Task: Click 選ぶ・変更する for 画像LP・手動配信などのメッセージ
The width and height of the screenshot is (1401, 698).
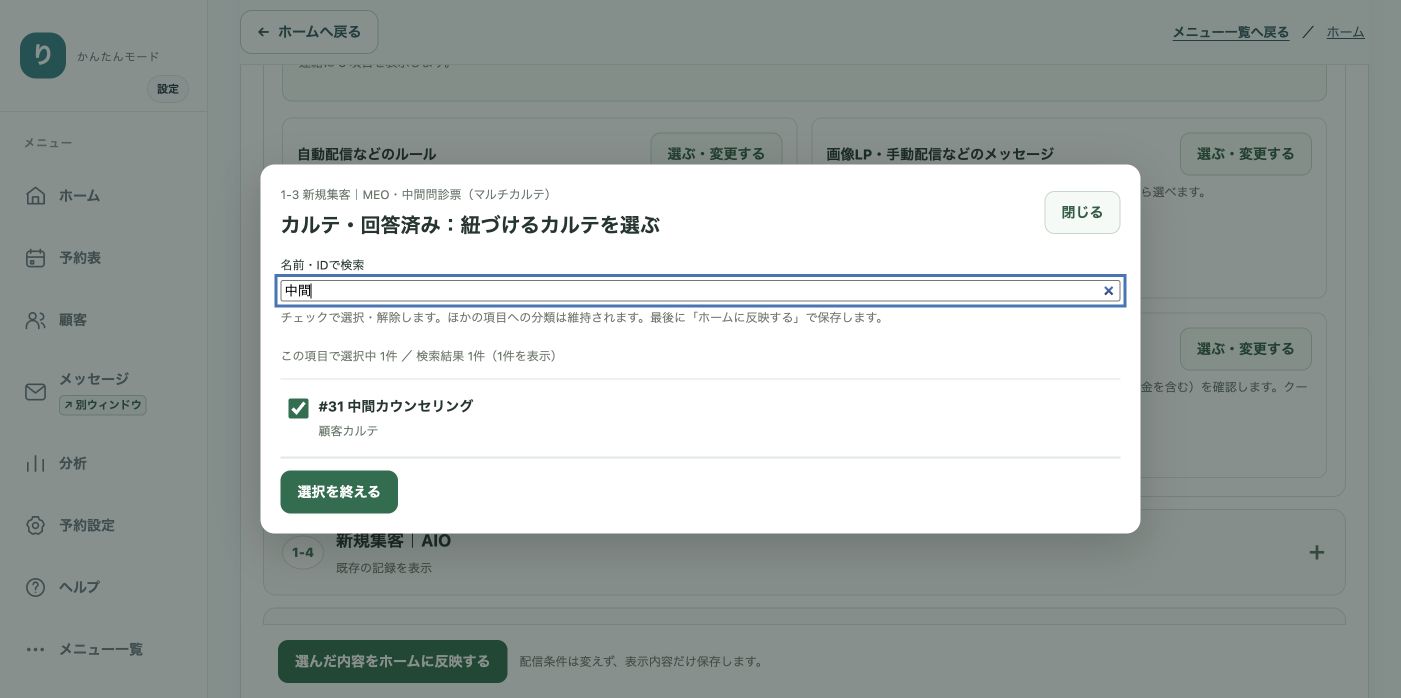Action: click(x=1246, y=154)
